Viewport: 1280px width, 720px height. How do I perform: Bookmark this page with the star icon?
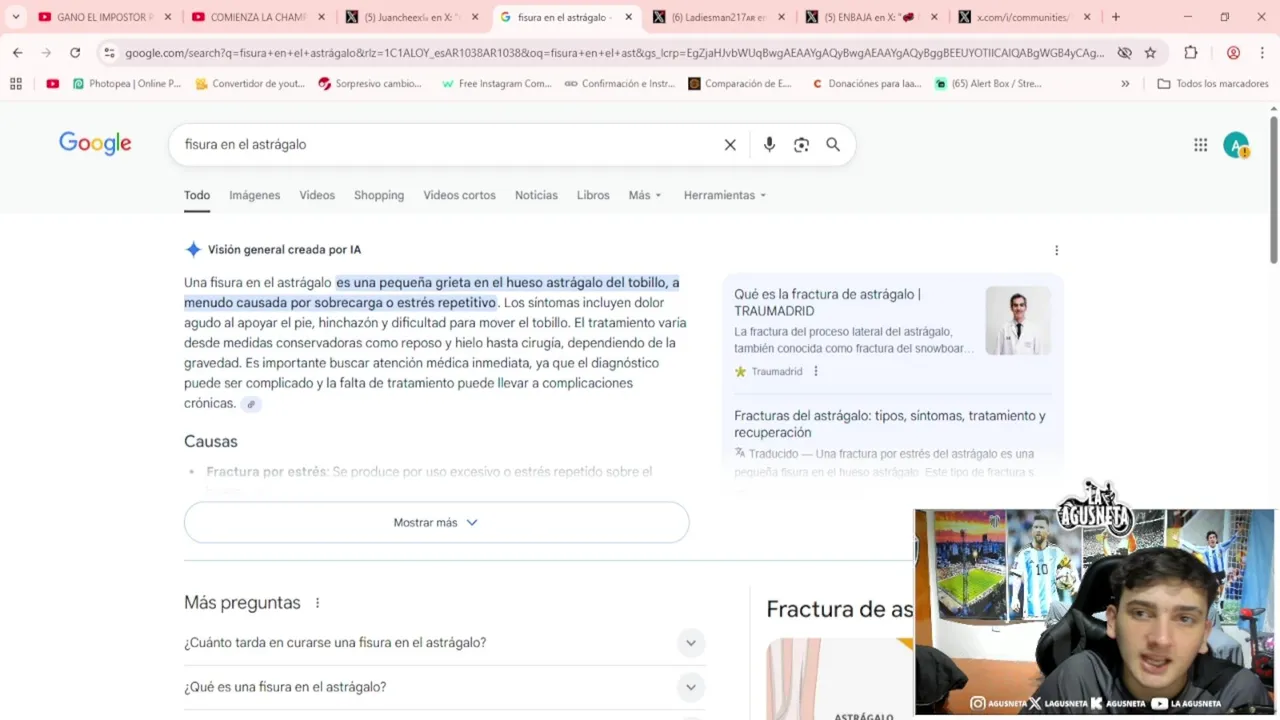(x=1151, y=53)
